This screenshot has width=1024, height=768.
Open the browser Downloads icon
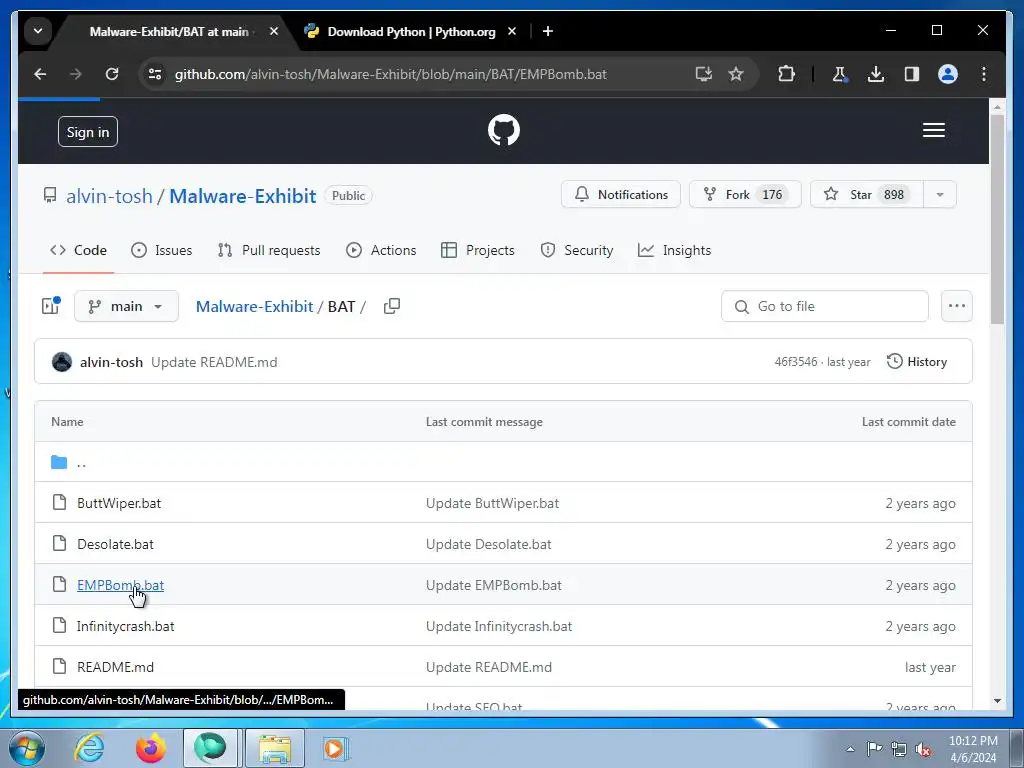pyautogui.click(x=876, y=74)
